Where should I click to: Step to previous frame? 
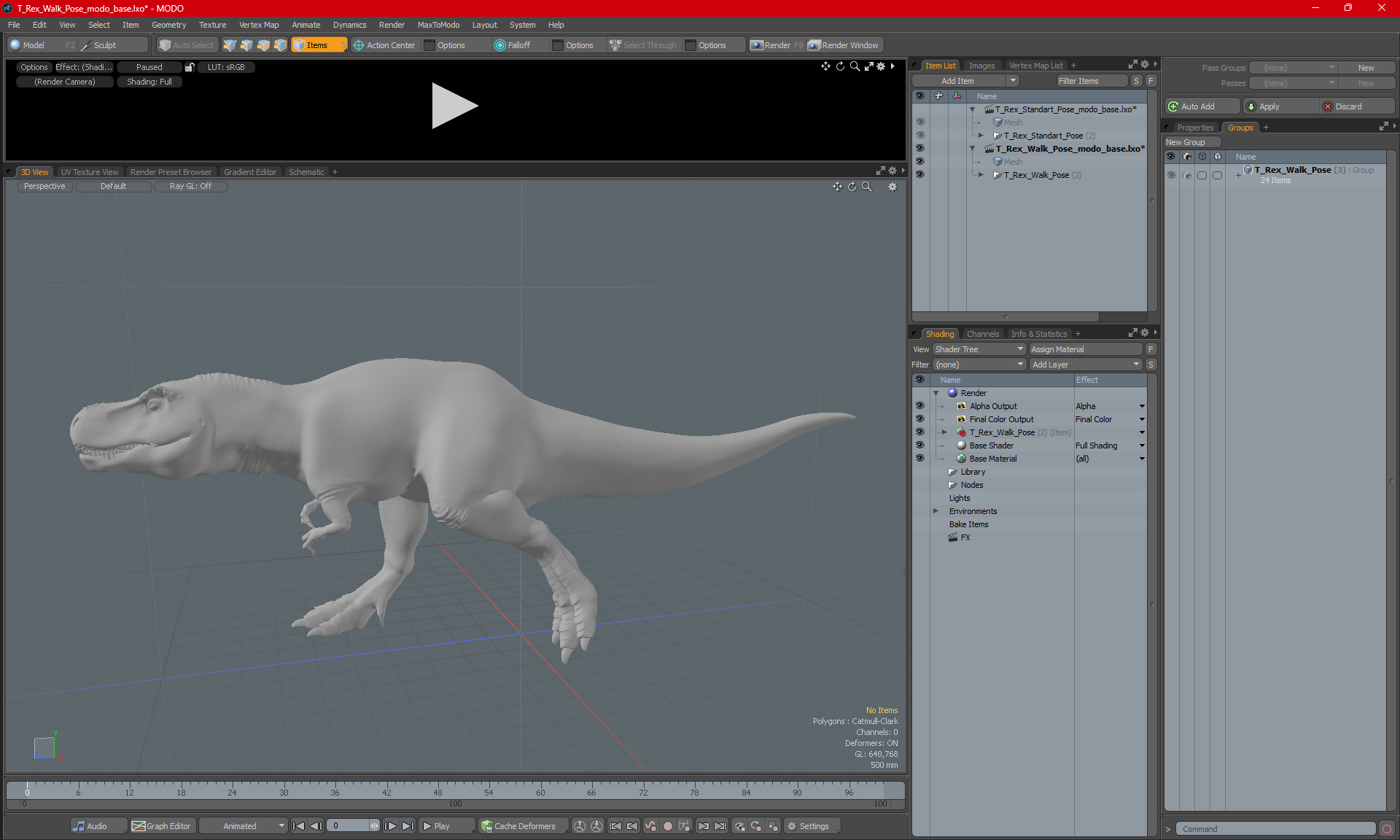[316, 826]
